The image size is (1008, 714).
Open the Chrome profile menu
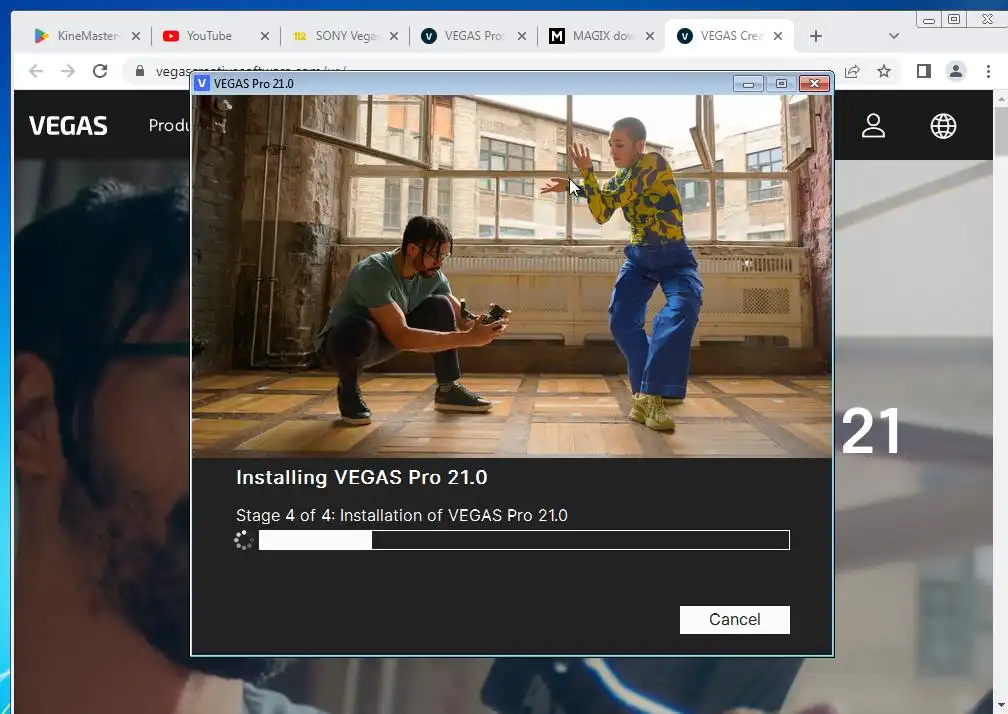(x=956, y=71)
